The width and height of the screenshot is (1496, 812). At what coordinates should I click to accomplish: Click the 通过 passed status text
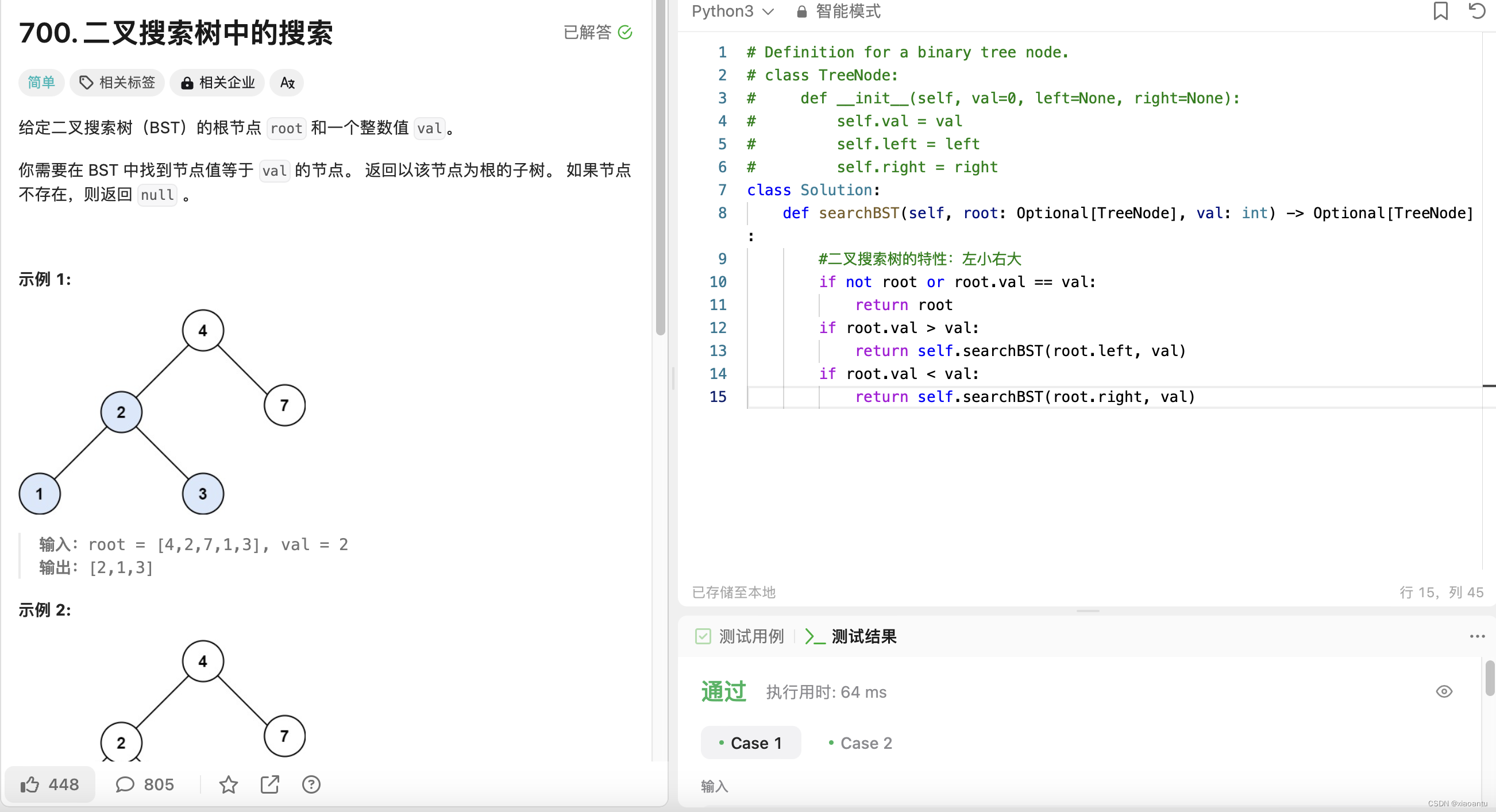coord(723,691)
